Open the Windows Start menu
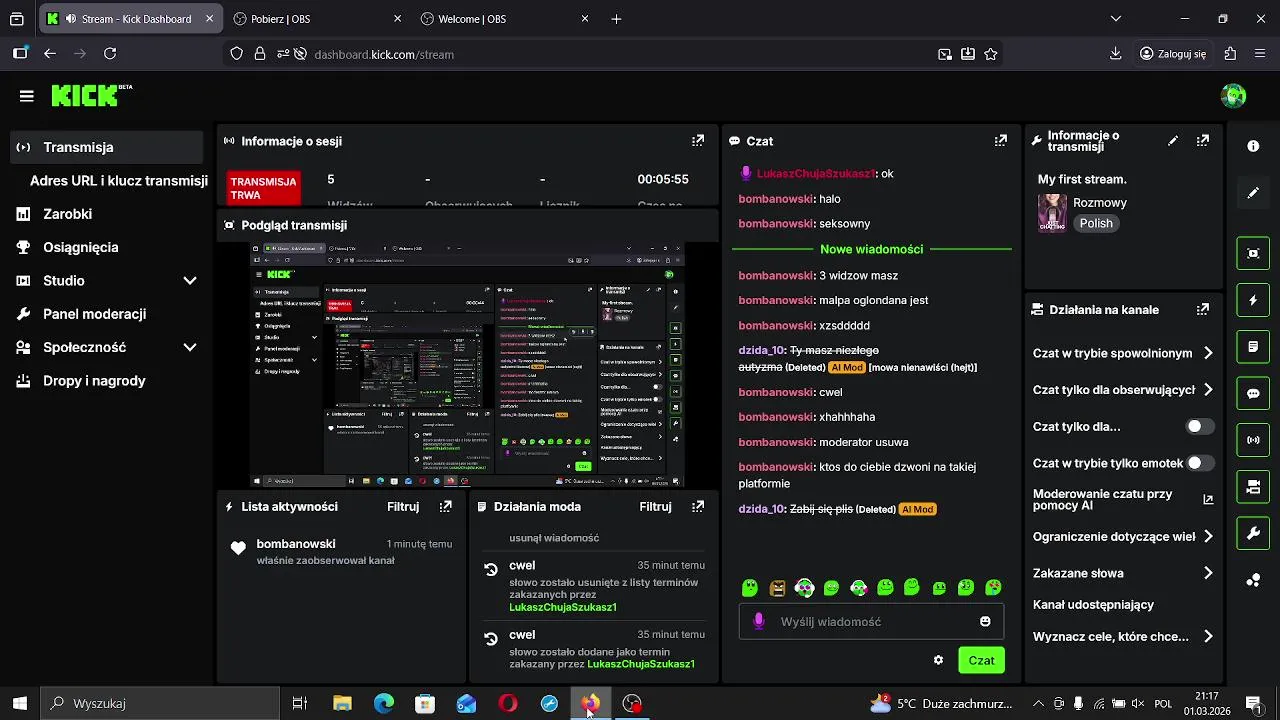The image size is (1280, 720). [x=19, y=704]
